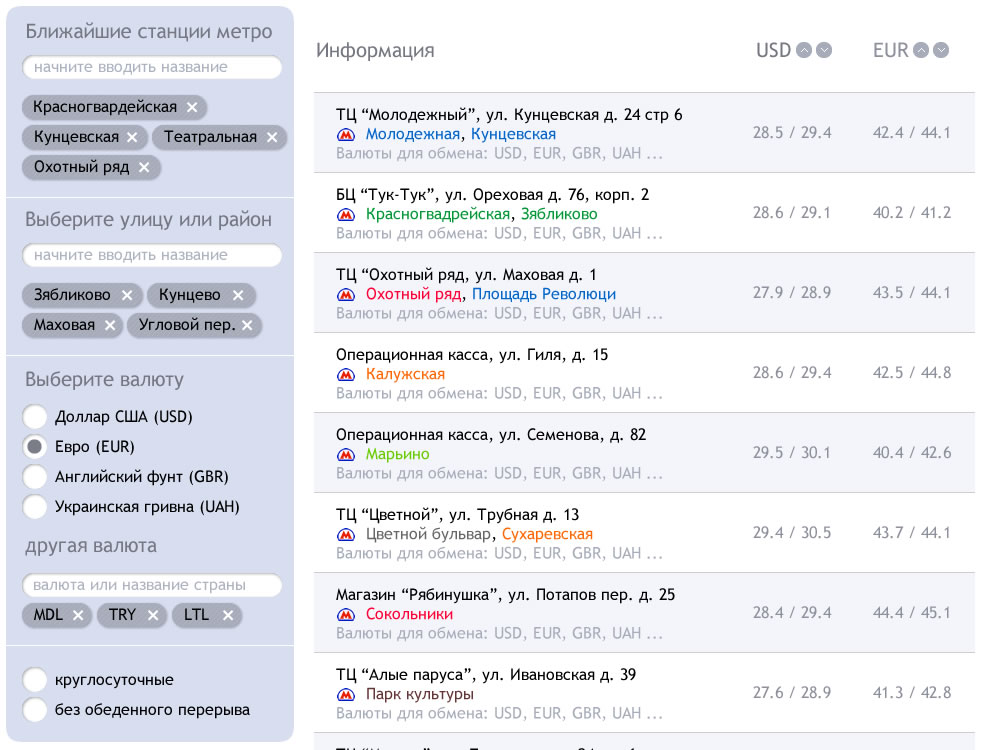This screenshot has height=750, width=1000.
Task: Enable без обеденного перерыва filter
Action: (x=35, y=710)
